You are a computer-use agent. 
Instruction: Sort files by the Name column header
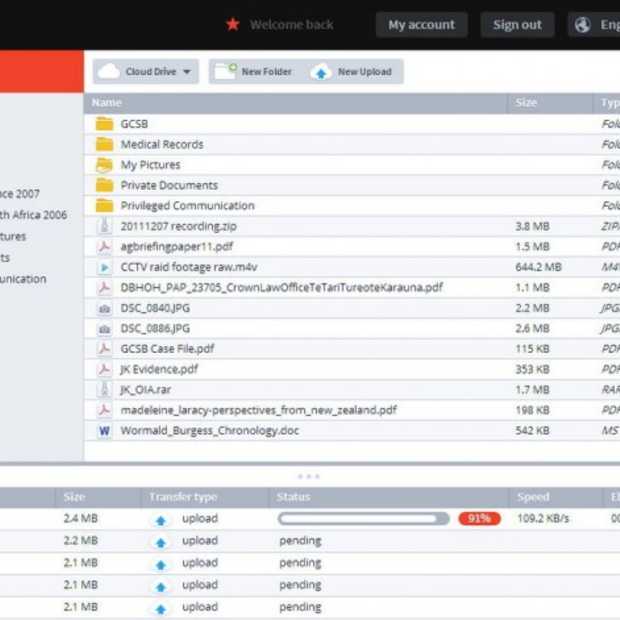107,103
